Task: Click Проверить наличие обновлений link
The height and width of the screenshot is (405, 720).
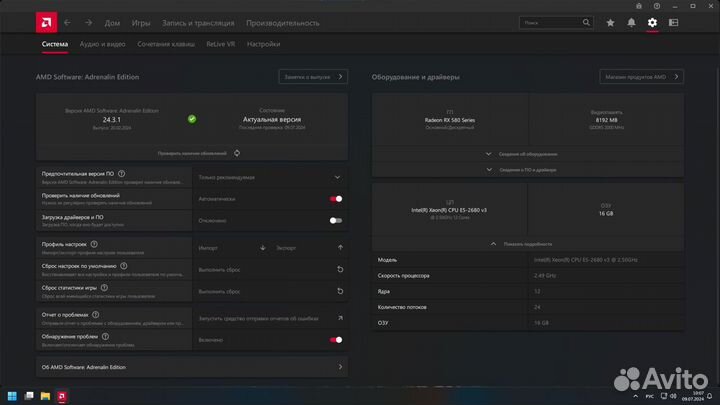Action: 192,153
